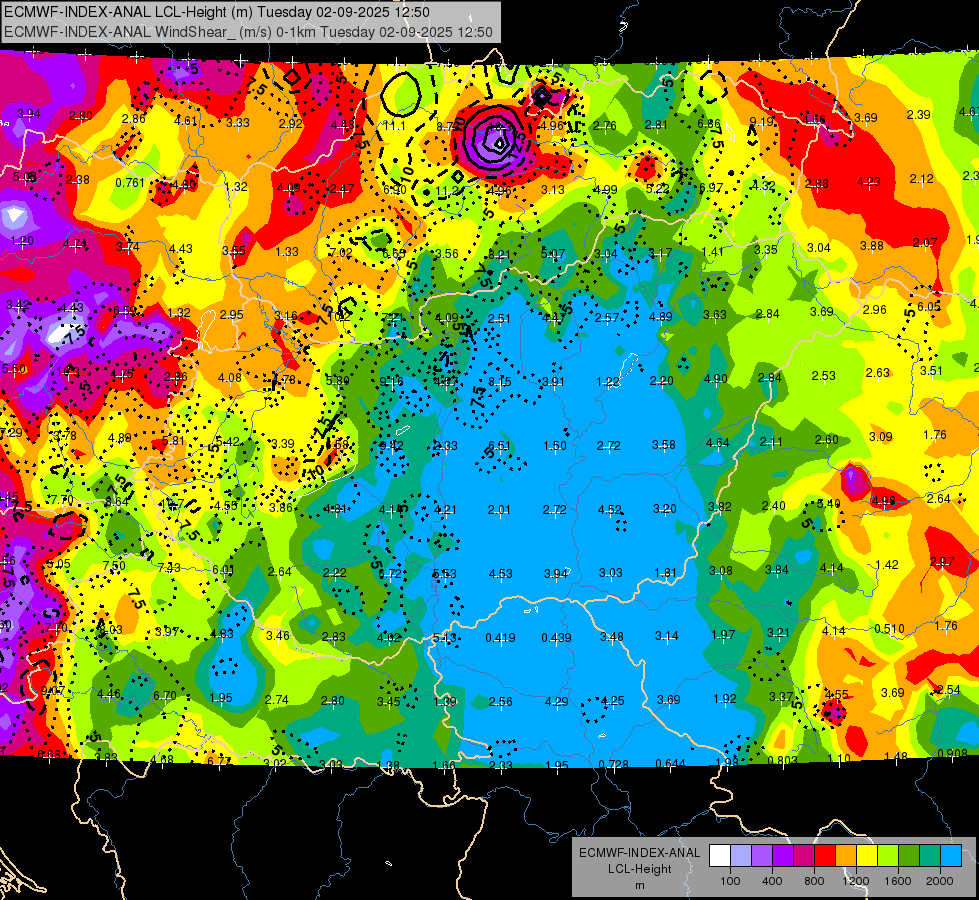The image size is (979, 900).
Task: Click the wind shear value 1.81
Action: 665,572
